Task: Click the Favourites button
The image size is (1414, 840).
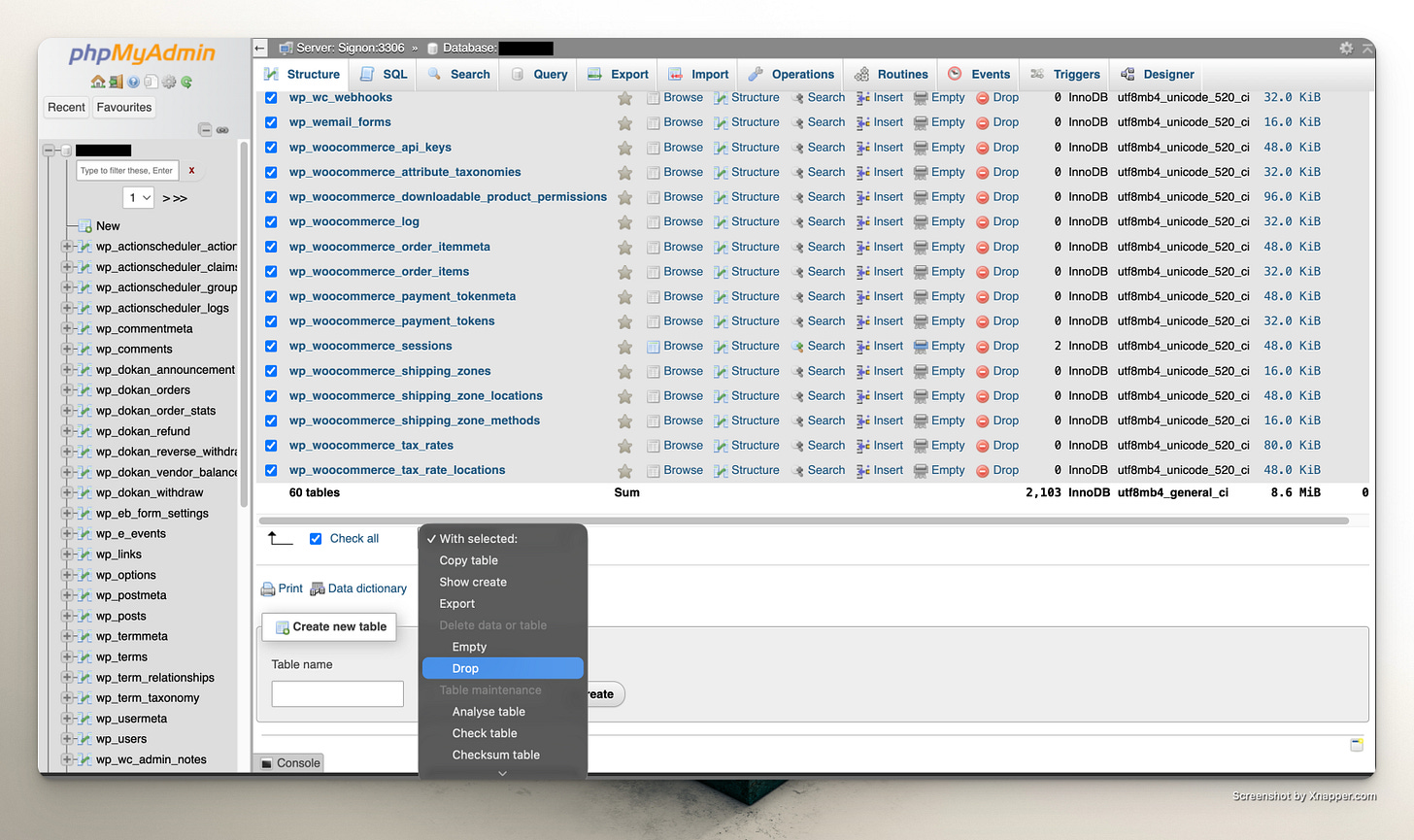Action: 124,108
